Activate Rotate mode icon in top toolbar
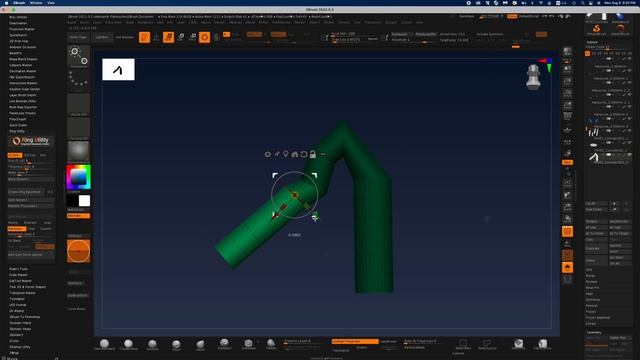This screenshot has width=640, height=360. point(193,37)
